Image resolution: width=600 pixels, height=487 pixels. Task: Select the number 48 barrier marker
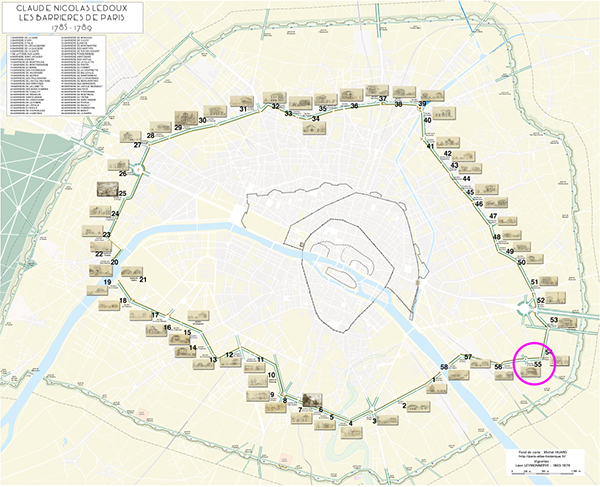coord(497,236)
